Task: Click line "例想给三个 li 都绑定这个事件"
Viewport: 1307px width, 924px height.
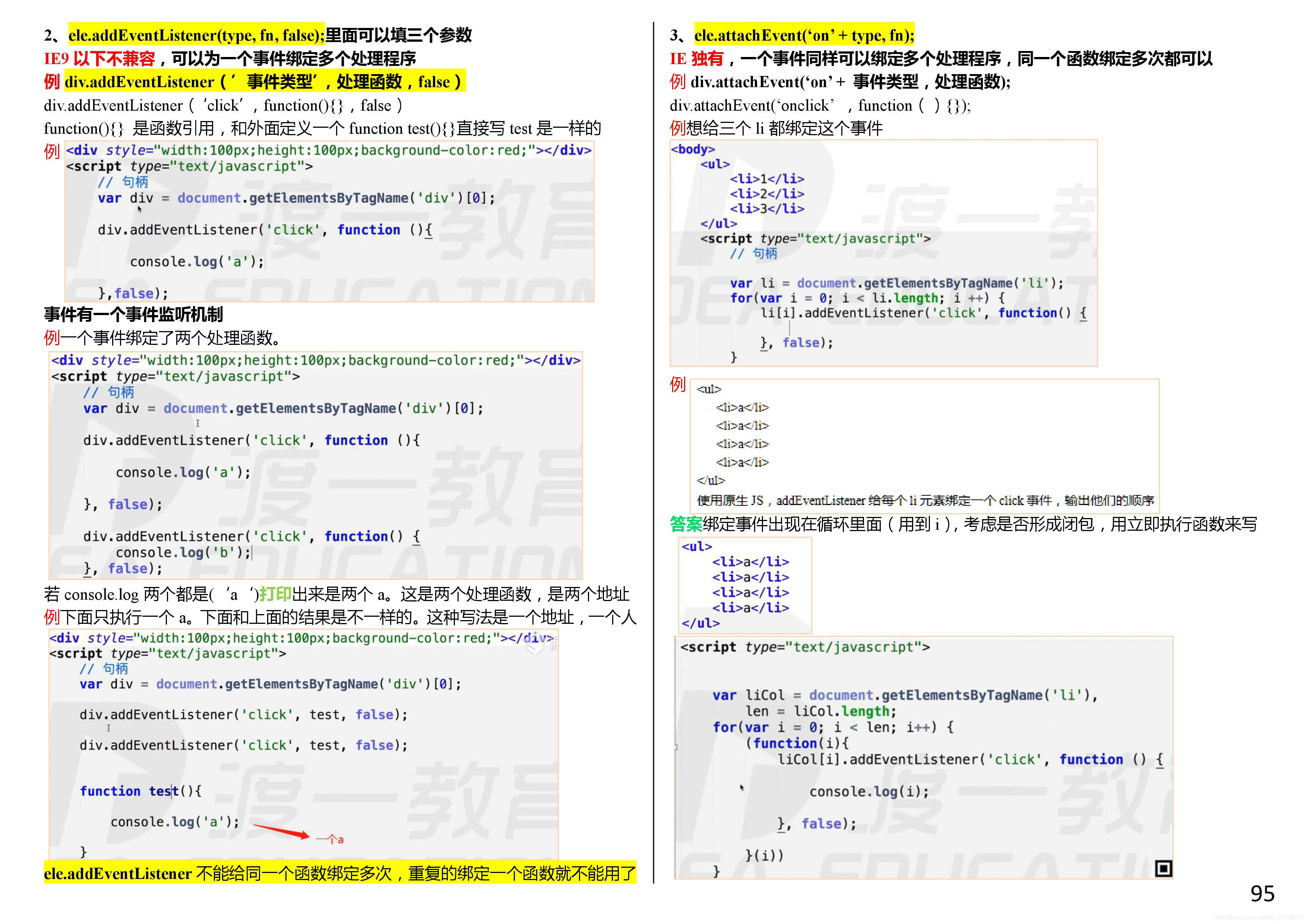Action: [776, 128]
